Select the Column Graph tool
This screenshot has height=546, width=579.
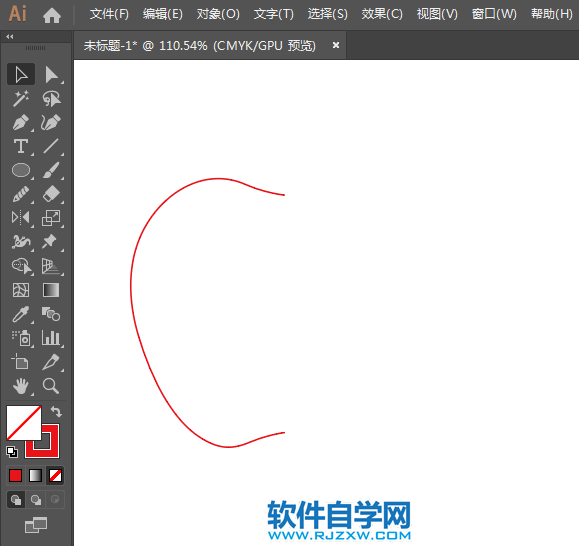(51, 338)
